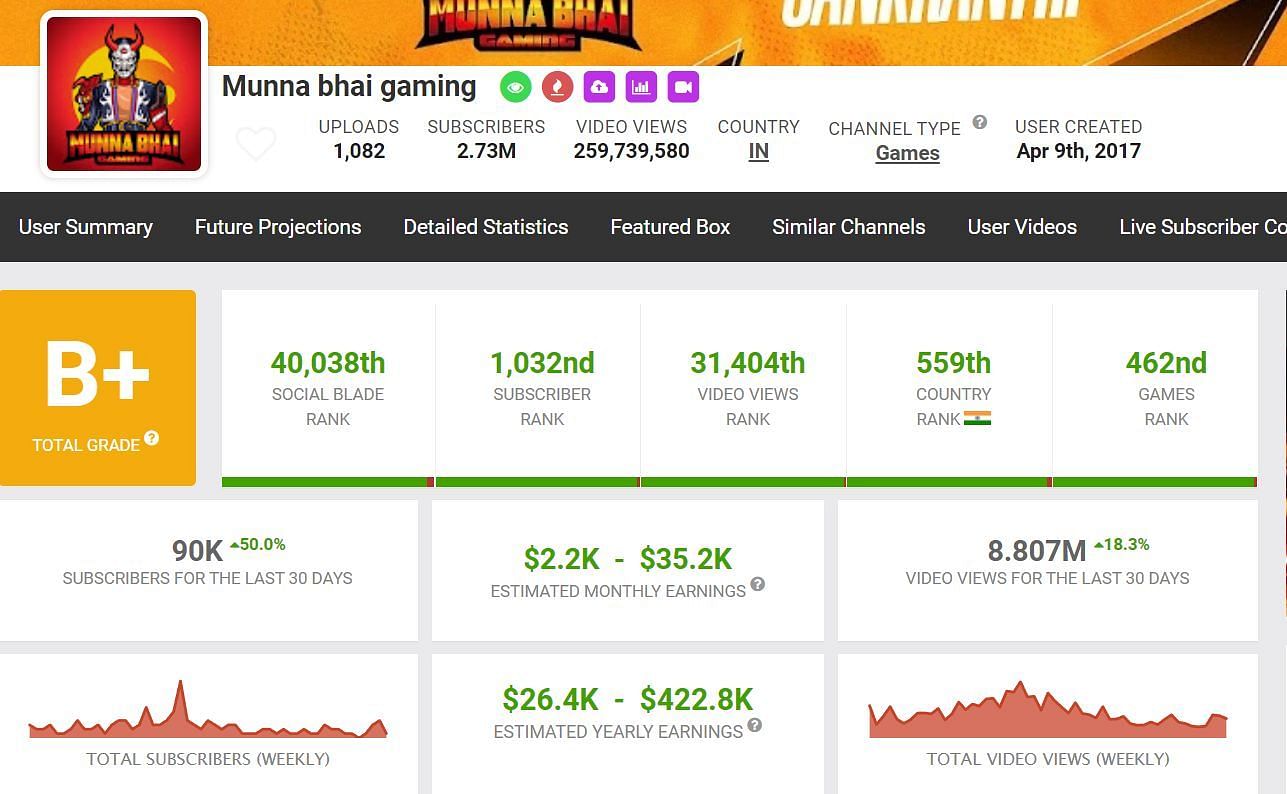Click the red flame icon beside channel name
Screen dimensions: 1287x794
coord(557,87)
